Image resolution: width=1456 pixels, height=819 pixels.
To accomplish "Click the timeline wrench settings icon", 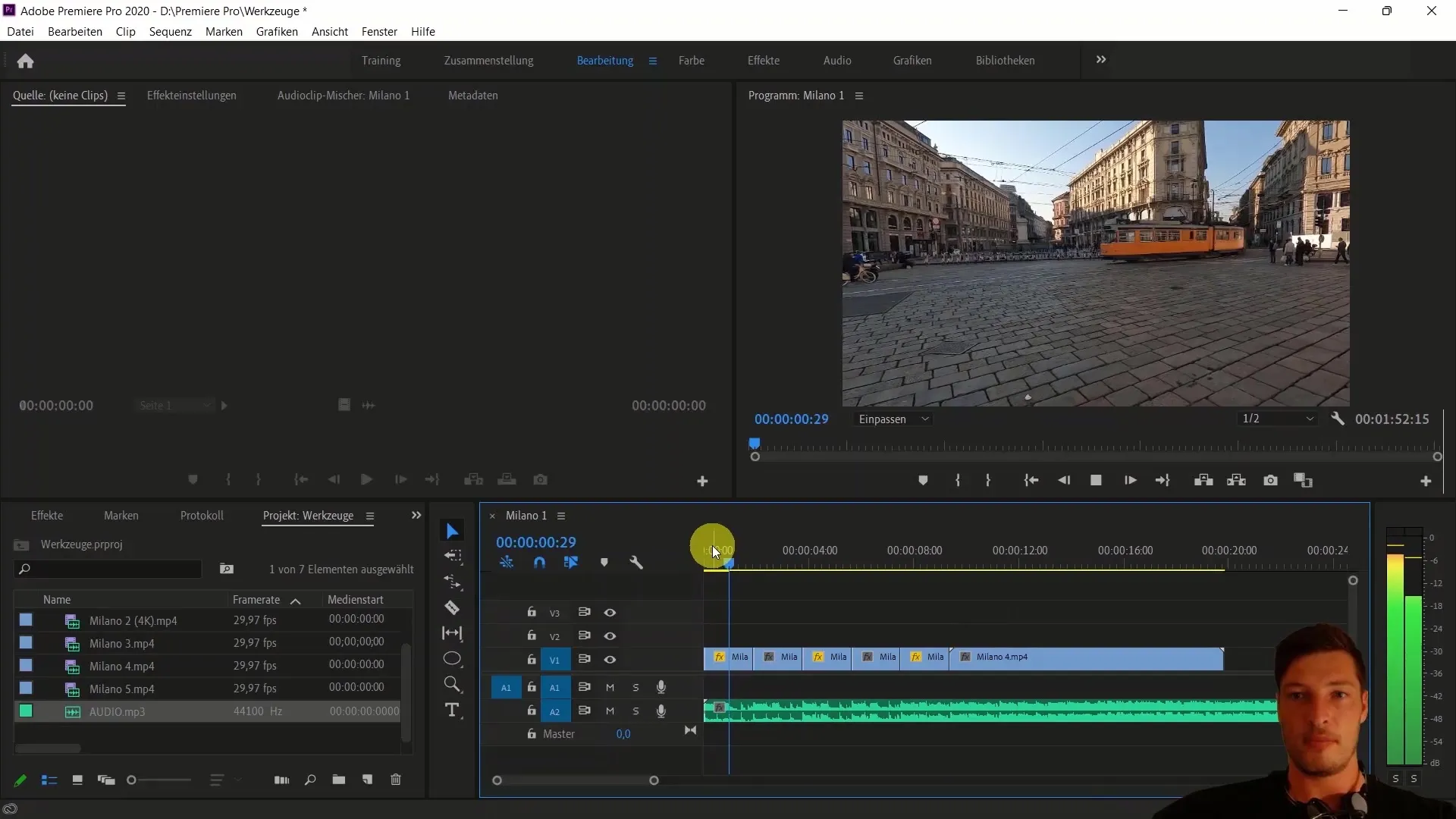I will pyautogui.click(x=636, y=563).
